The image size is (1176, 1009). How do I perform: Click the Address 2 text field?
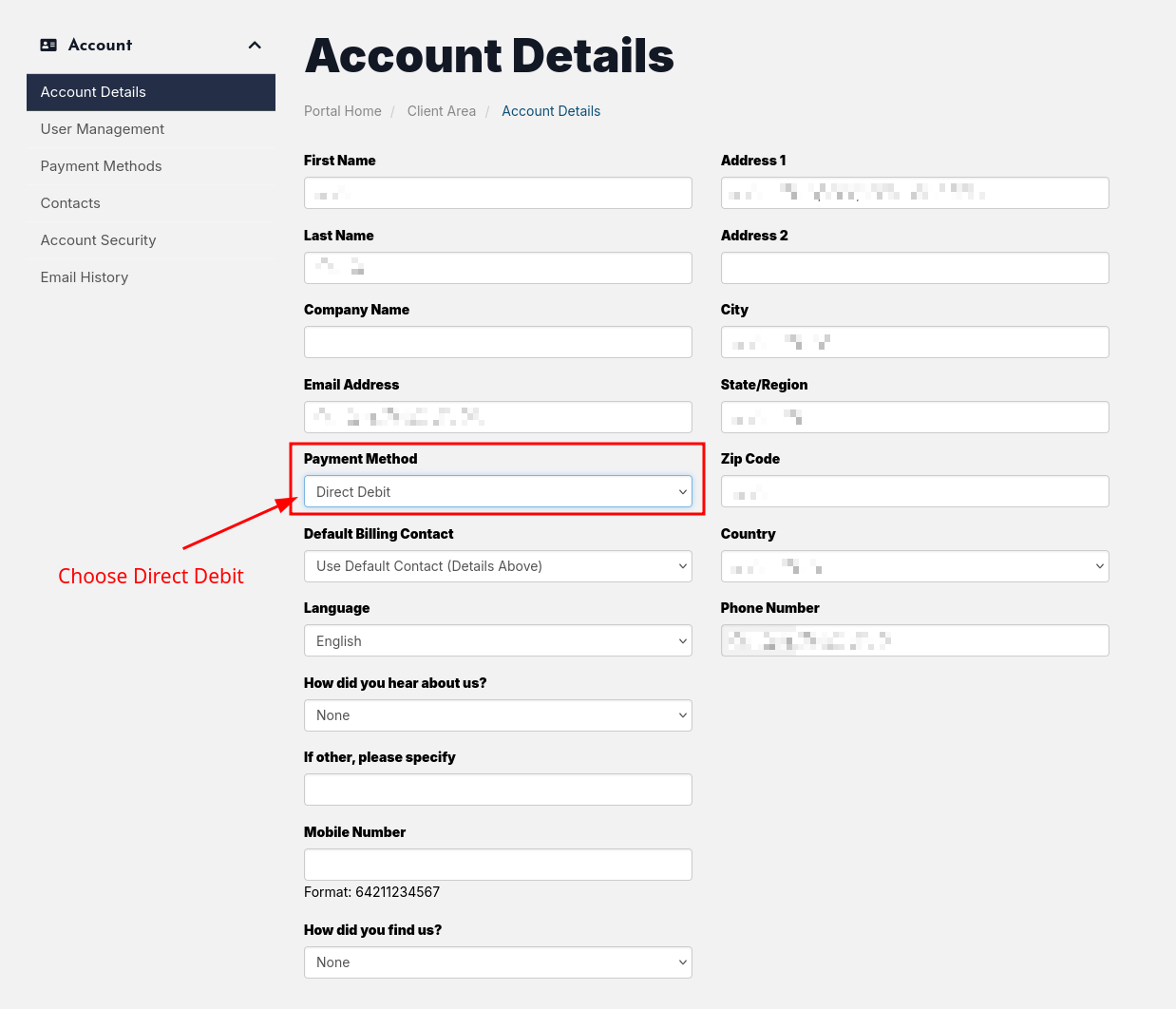coord(914,268)
